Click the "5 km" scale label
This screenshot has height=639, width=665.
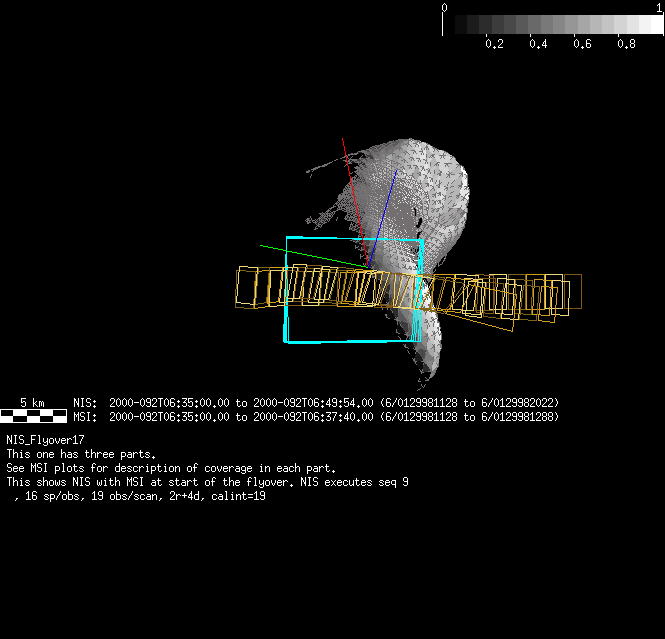point(32,403)
